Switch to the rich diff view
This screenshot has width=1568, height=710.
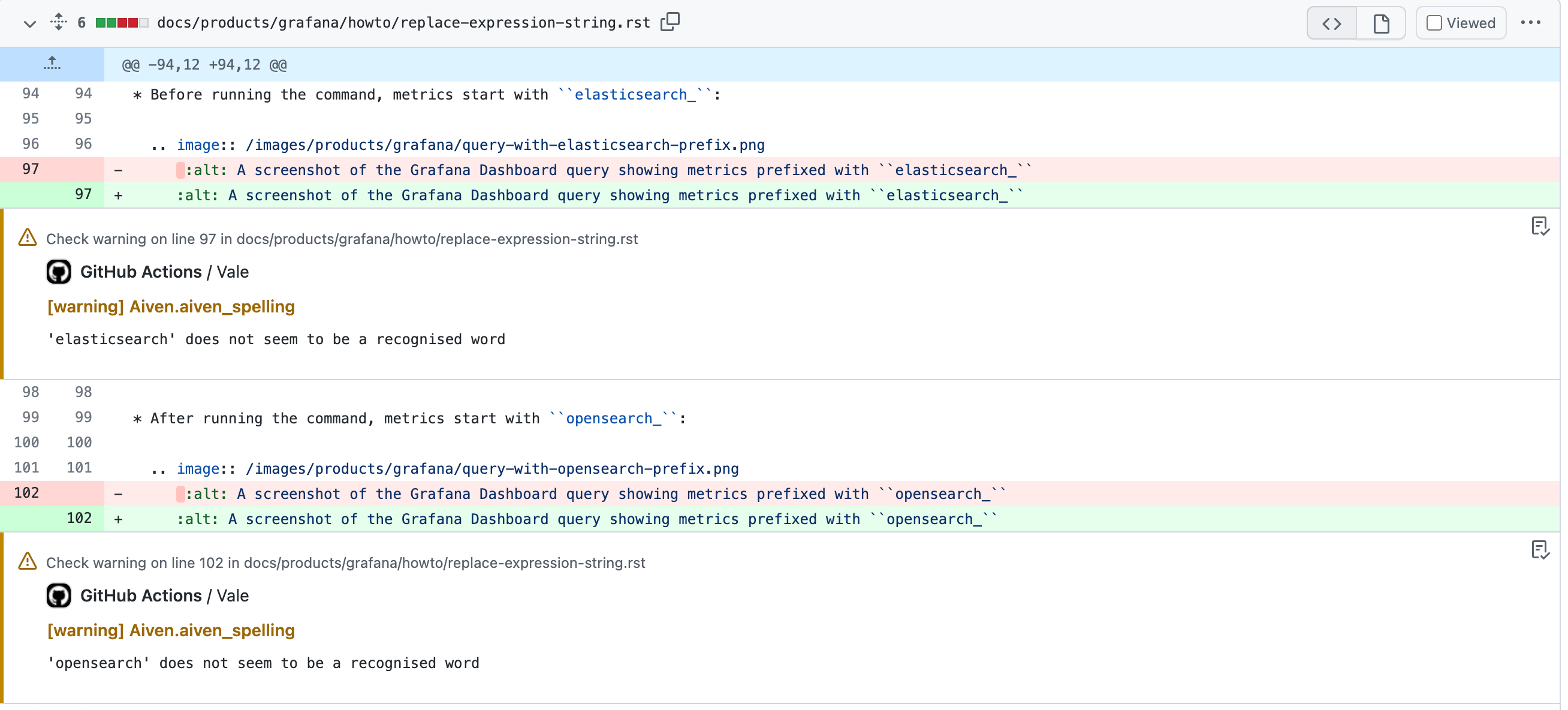click(x=1381, y=23)
